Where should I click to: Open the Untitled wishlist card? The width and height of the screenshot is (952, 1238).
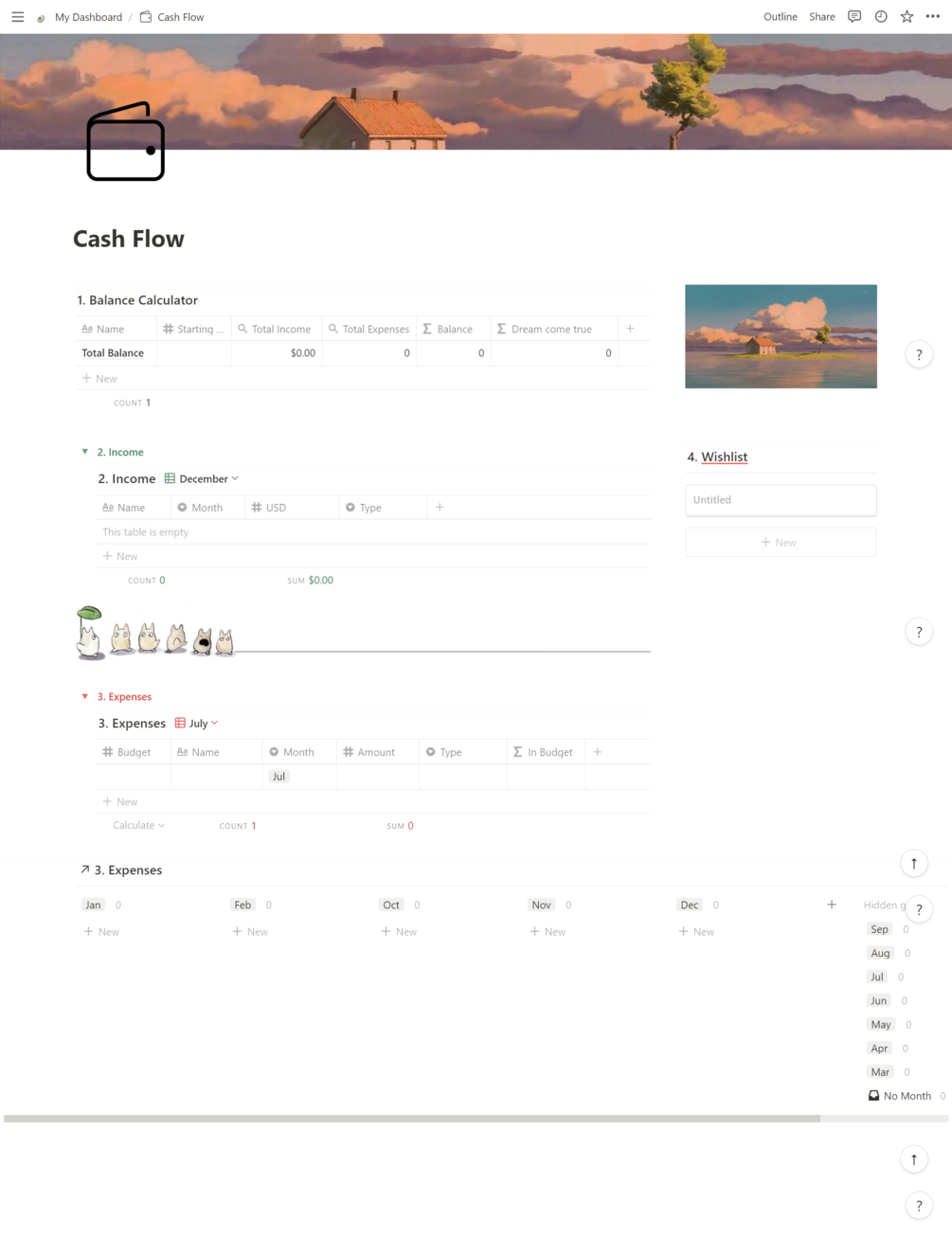781,500
